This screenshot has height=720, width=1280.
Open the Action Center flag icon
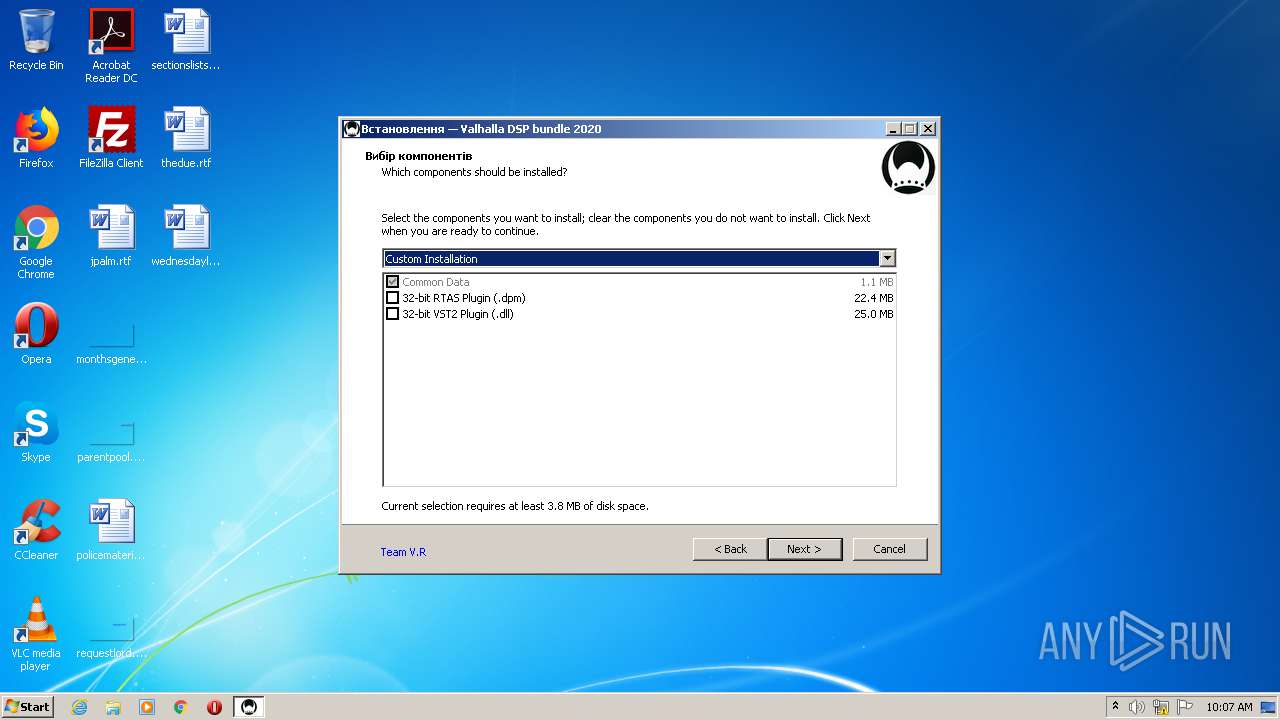[1185, 707]
